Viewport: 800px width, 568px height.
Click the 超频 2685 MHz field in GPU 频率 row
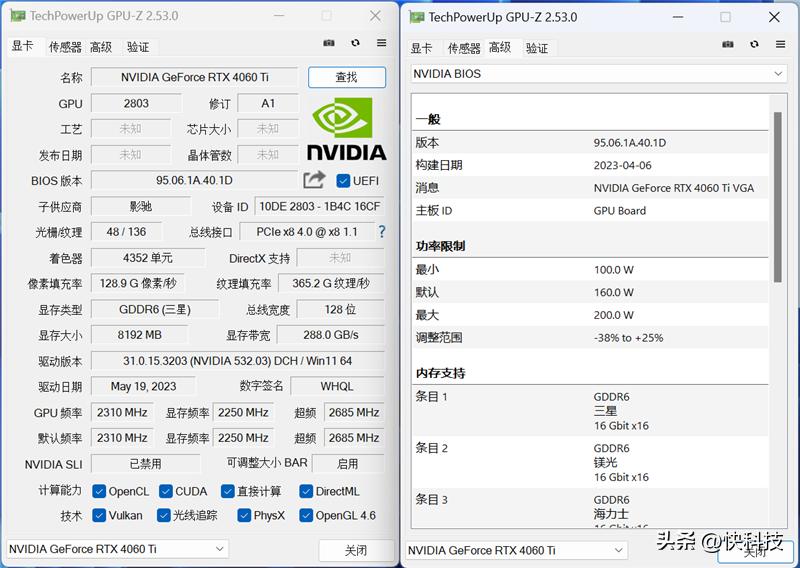(x=354, y=412)
